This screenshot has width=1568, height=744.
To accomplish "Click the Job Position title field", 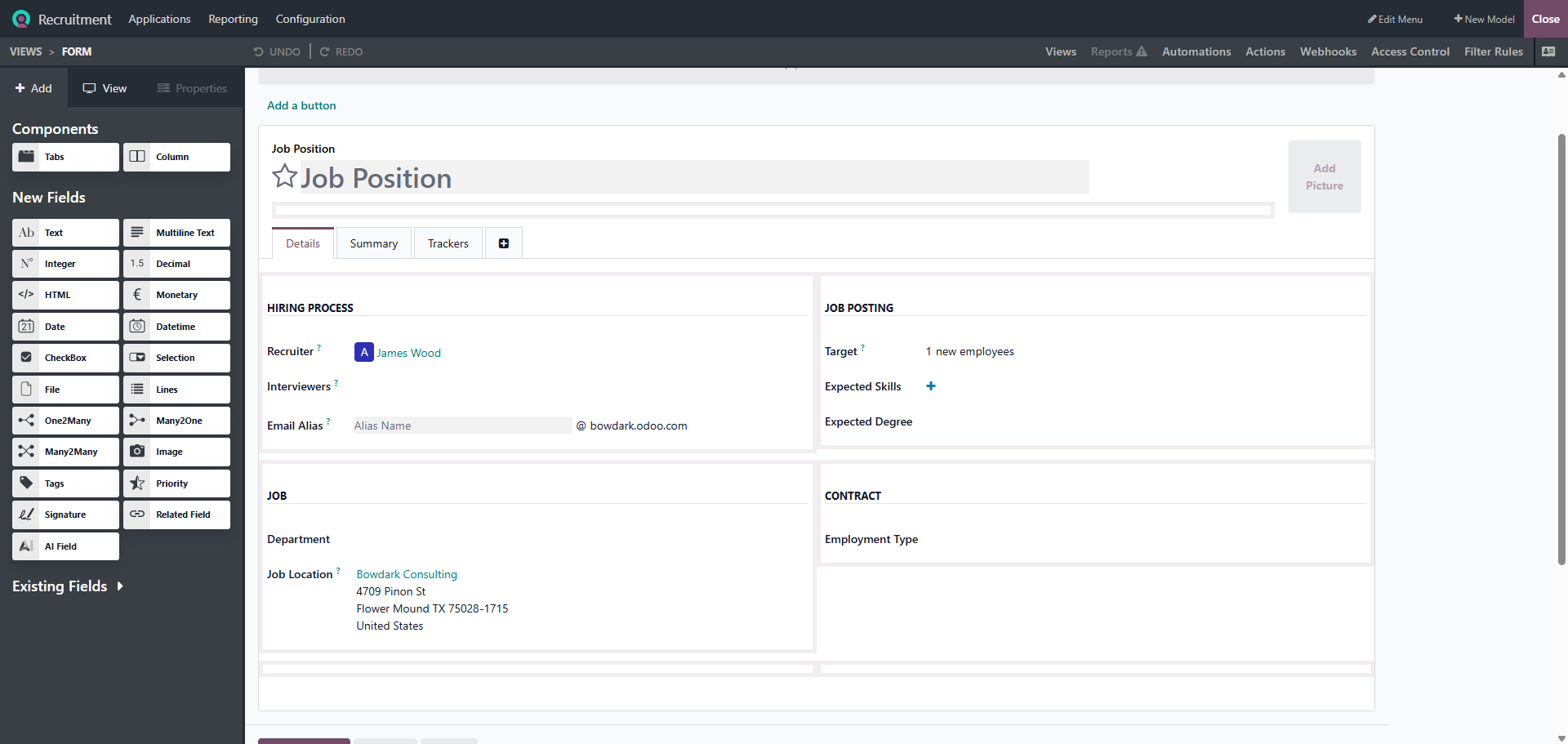I will coord(694,177).
